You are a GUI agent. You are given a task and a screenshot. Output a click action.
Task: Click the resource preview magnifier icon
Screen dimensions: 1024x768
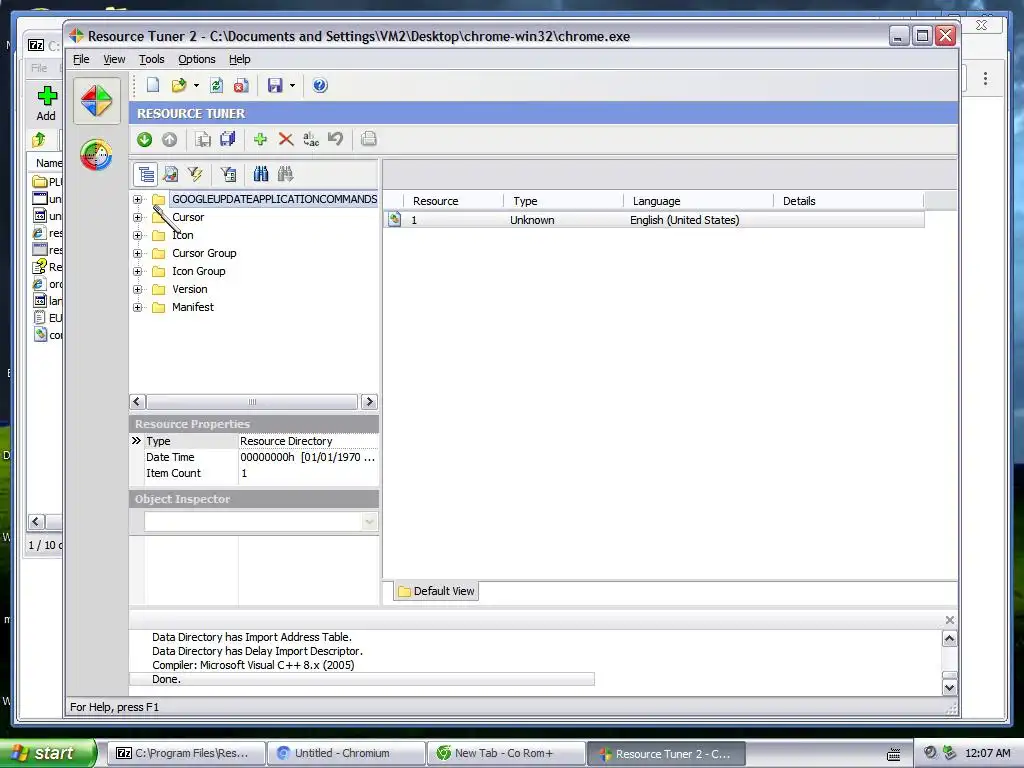(x=170, y=174)
